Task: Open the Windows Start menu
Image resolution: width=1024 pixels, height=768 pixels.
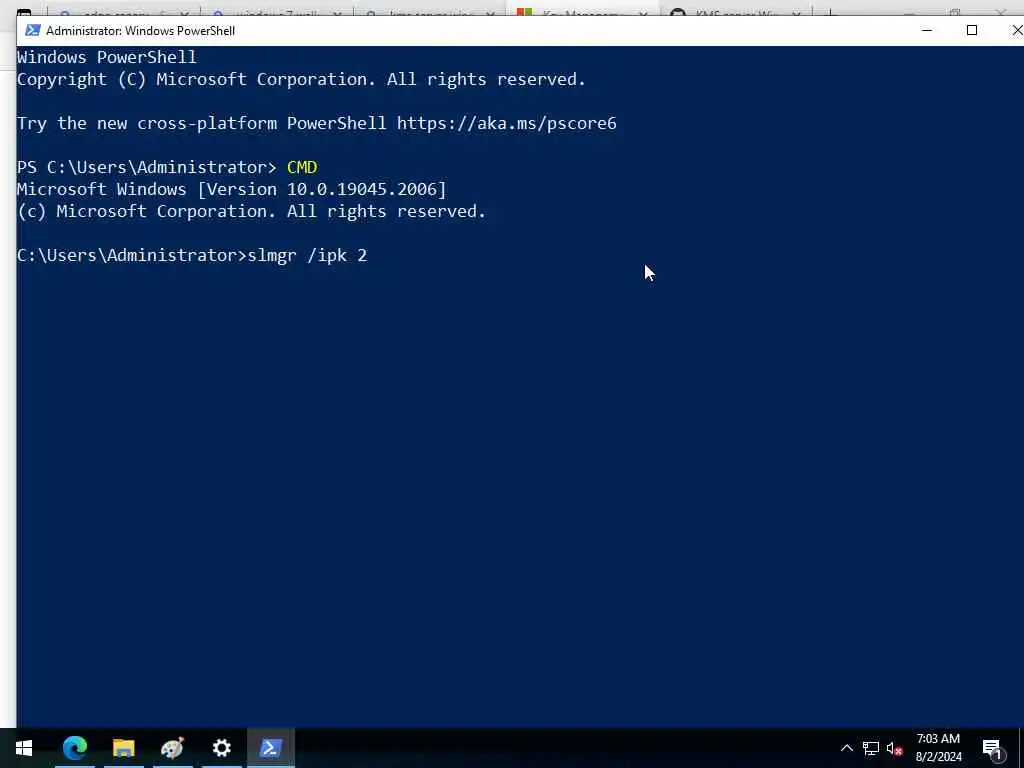Action: tap(24, 748)
